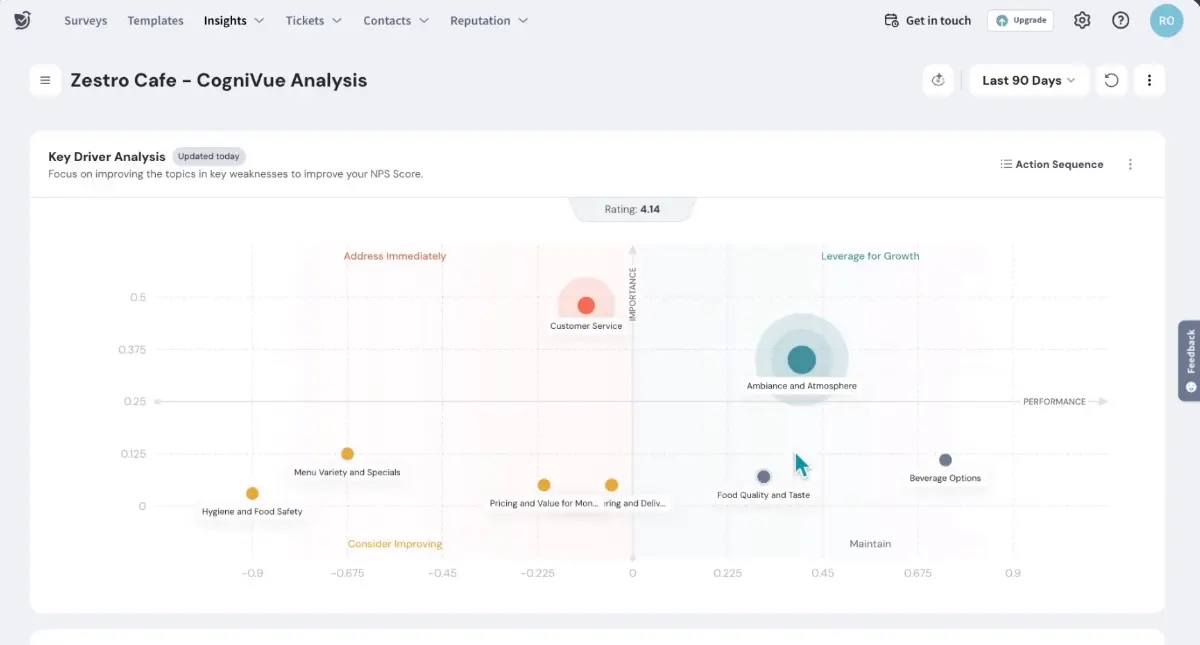
Task: Refresh the analysis with the reload icon
Action: [x=1111, y=80]
